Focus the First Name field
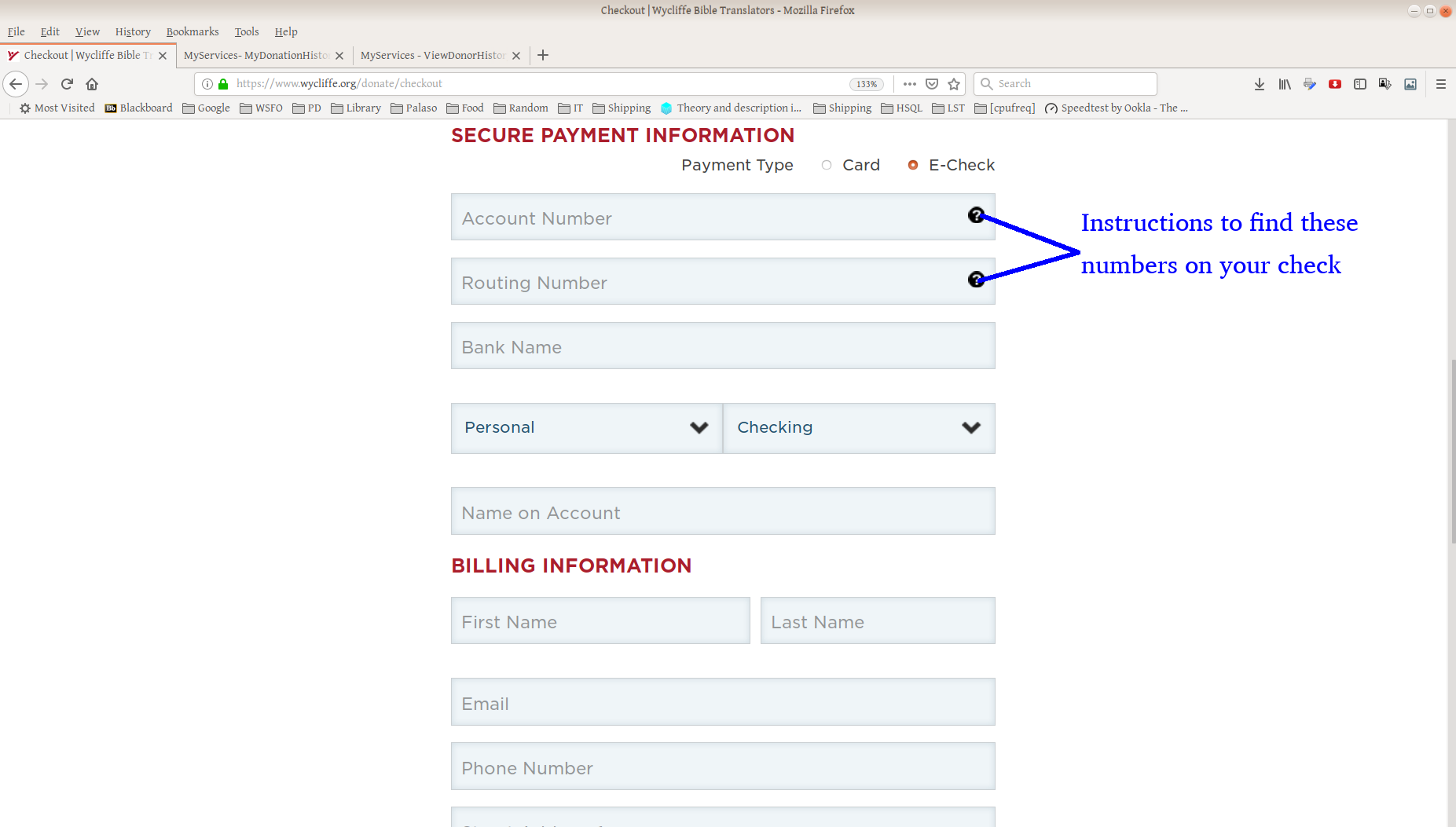The width and height of the screenshot is (1456, 827). 600,620
